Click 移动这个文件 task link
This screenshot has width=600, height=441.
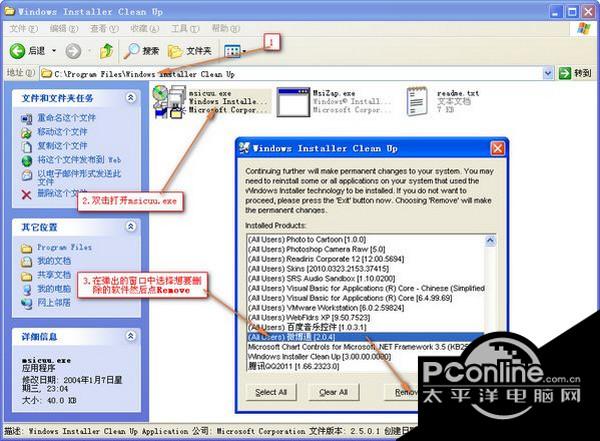pyautogui.click(x=62, y=132)
